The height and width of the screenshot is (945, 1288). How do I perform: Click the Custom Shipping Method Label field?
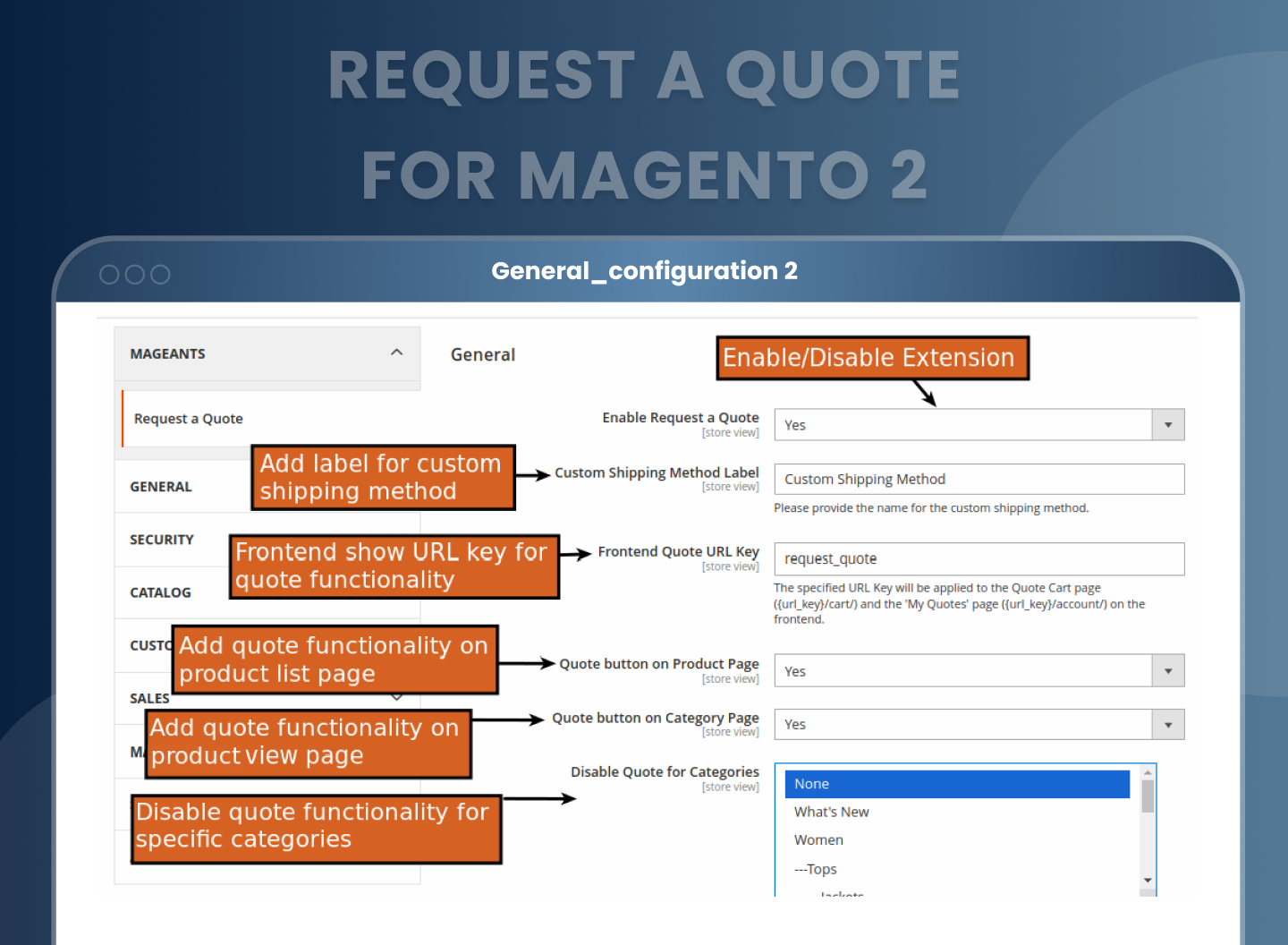(x=979, y=480)
